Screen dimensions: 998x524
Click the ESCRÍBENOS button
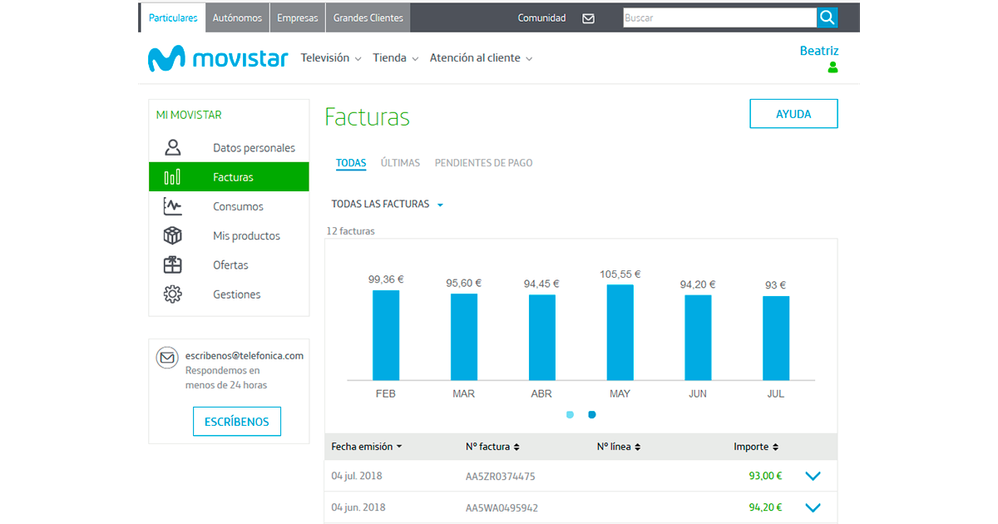click(237, 421)
